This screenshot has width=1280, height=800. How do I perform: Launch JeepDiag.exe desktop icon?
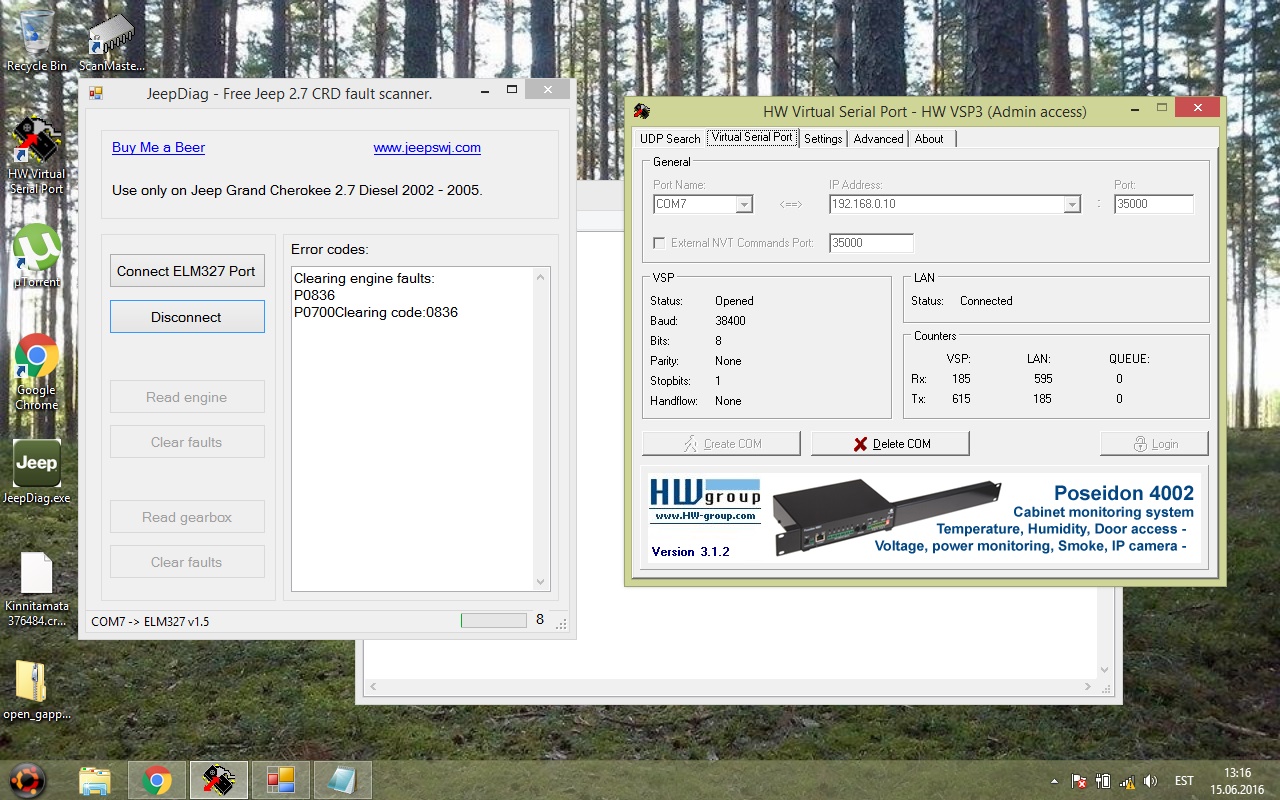pyautogui.click(x=37, y=471)
